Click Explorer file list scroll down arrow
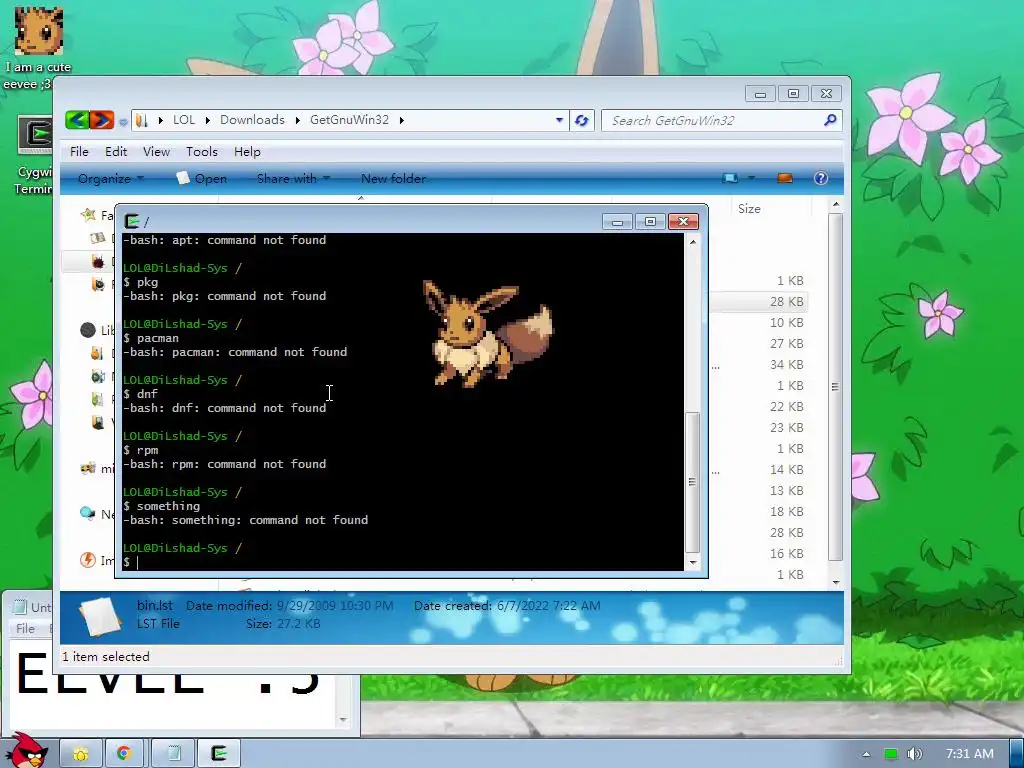This screenshot has width=1024, height=768. pos(835,581)
